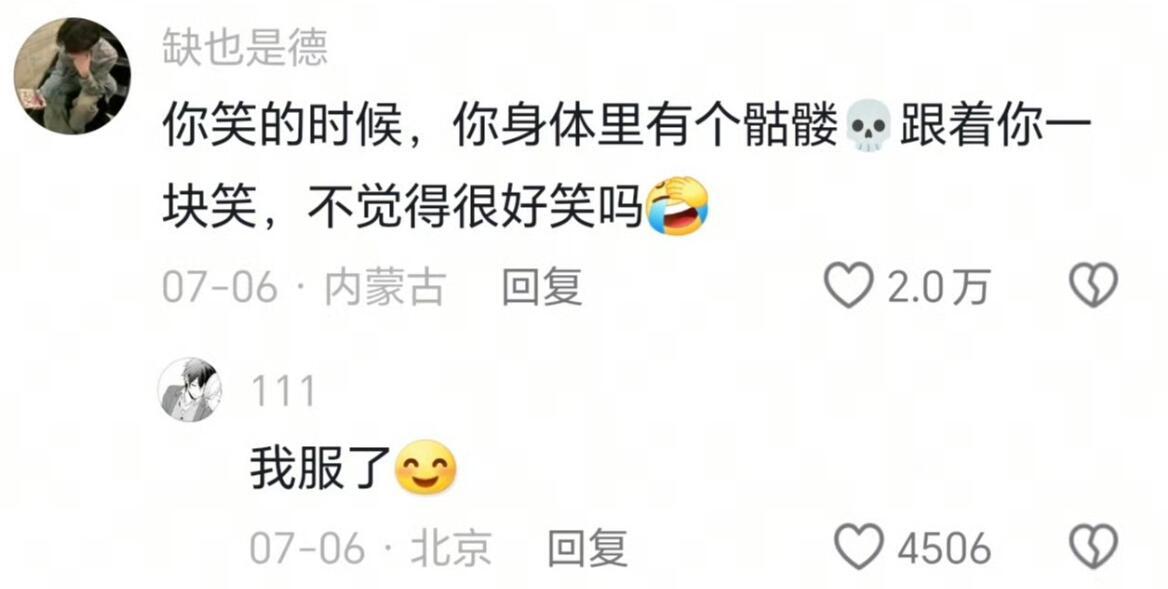The image size is (1168, 589).
Task: Tap the 07-06 · 北京 timestamp
Action: pyautogui.click(x=370, y=549)
